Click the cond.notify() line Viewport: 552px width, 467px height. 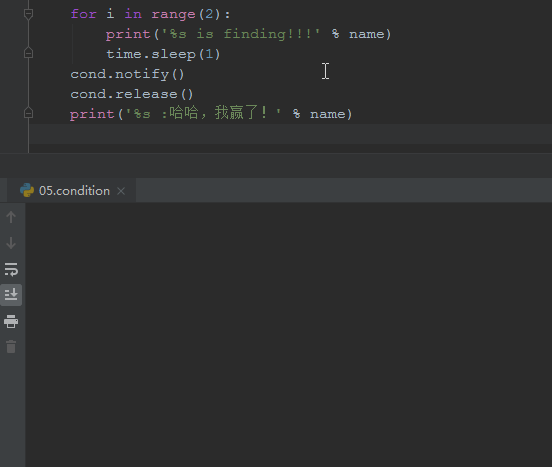click(127, 74)
